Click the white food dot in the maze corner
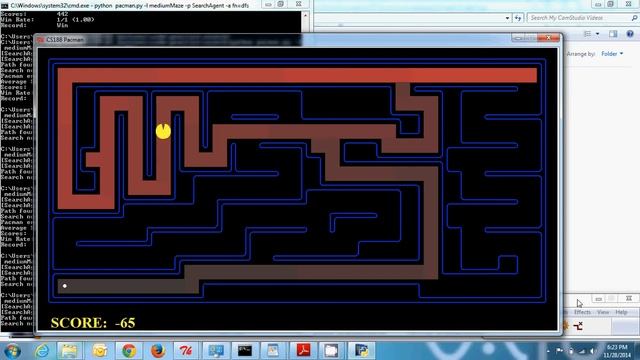Image resolution: width=640 pixels, height=360 pixels. [64, 286]
